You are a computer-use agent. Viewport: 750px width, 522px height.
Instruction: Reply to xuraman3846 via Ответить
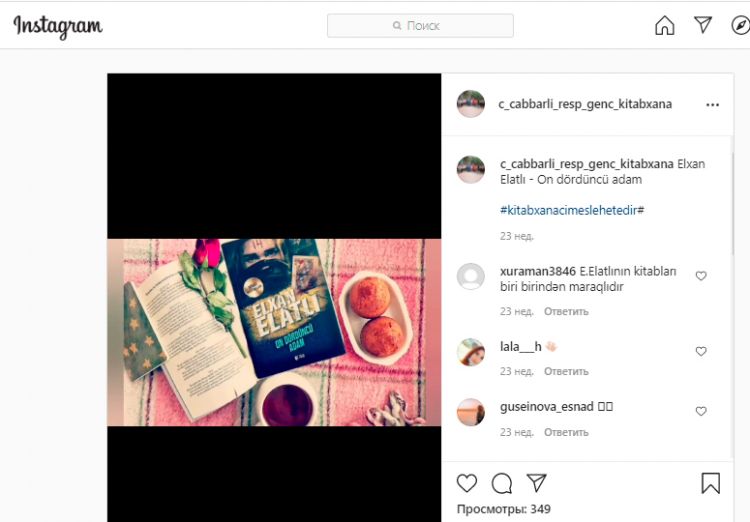point(566,311)
